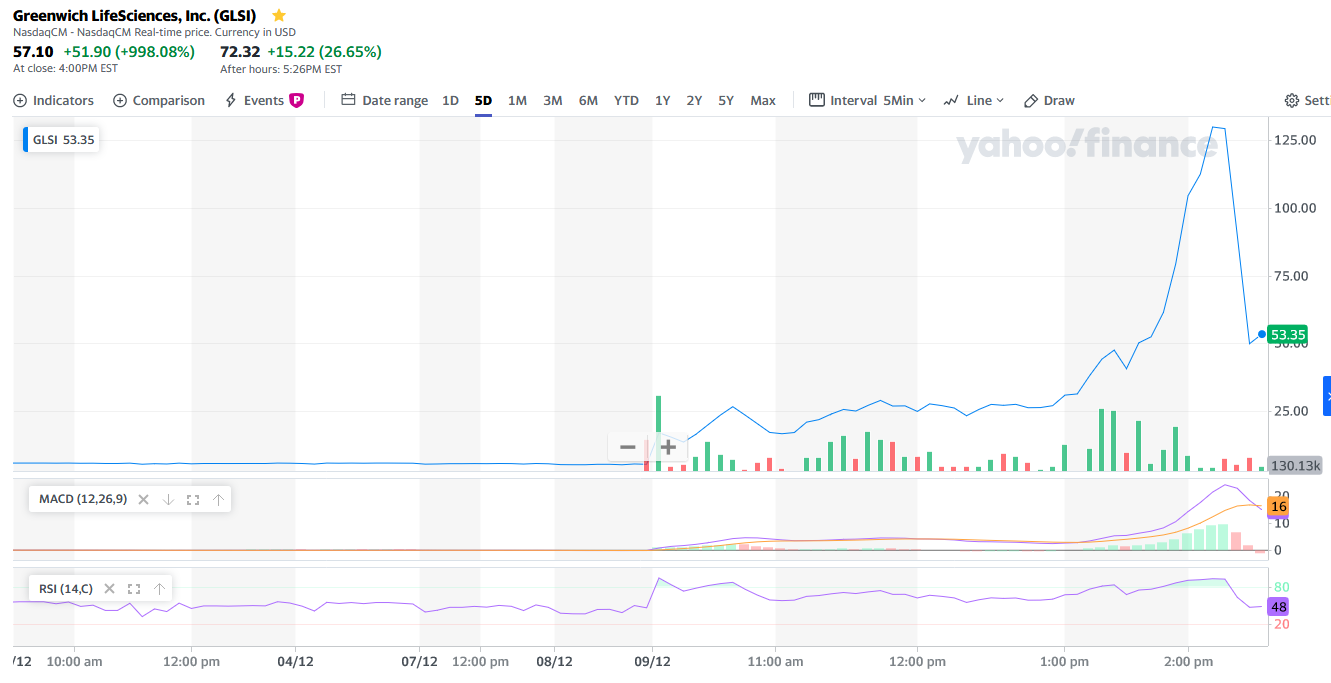Click the orange MACD value 16 tag
Image resolution: width=1331 pixels, height=683 pixels.
coord(1278,507)
